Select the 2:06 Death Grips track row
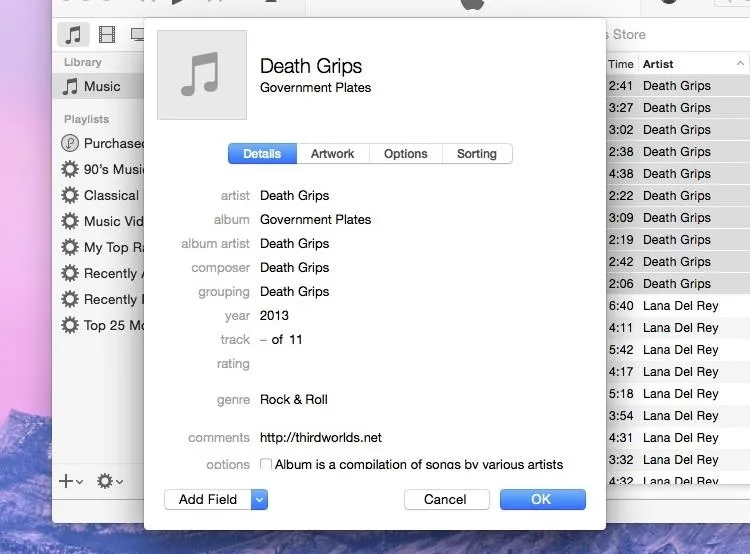750x554 pixels. tap(678, 284)
